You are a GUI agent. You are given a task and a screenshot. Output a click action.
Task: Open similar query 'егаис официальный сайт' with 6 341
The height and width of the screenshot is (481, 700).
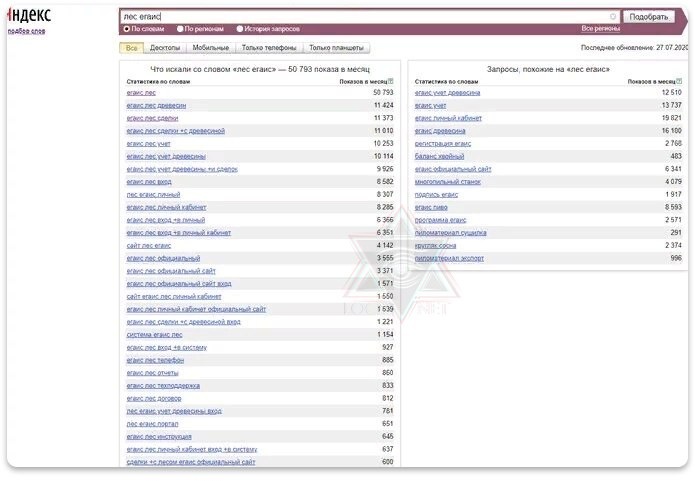pyautogui.click(x=453, y=169)
